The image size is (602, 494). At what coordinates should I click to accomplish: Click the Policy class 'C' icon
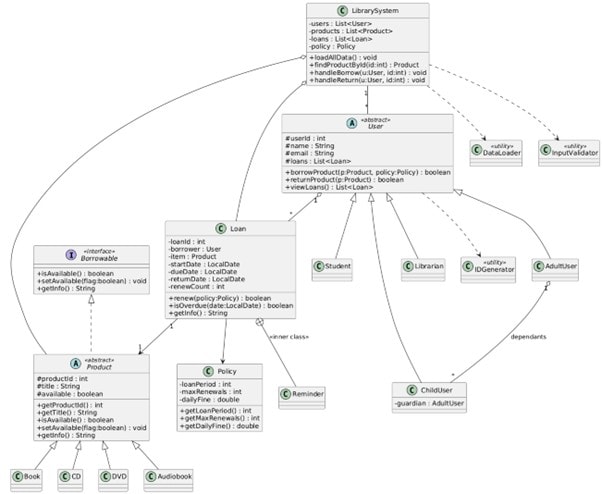(x=207, y=372)
